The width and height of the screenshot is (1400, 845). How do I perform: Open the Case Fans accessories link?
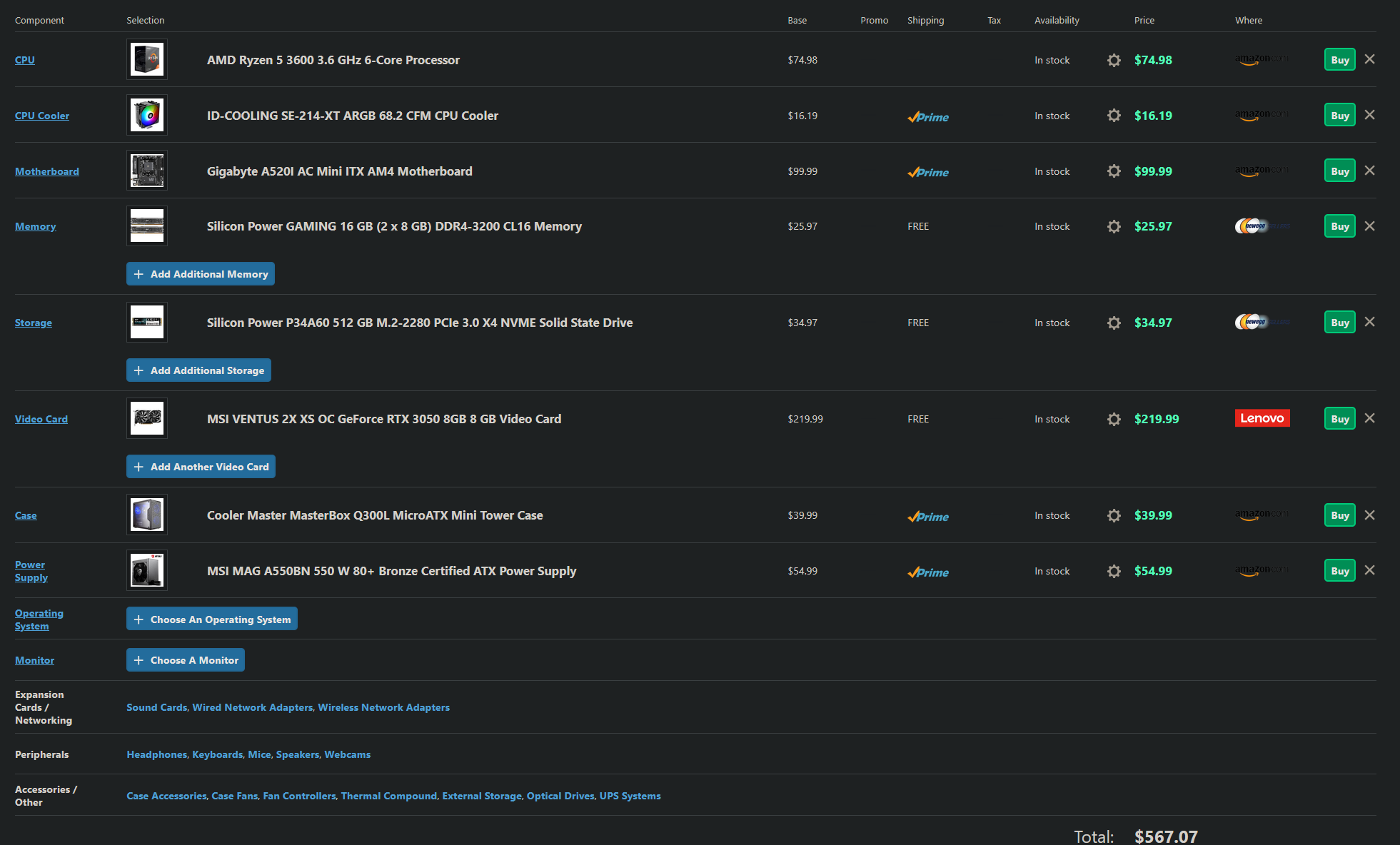pos(235,796)
